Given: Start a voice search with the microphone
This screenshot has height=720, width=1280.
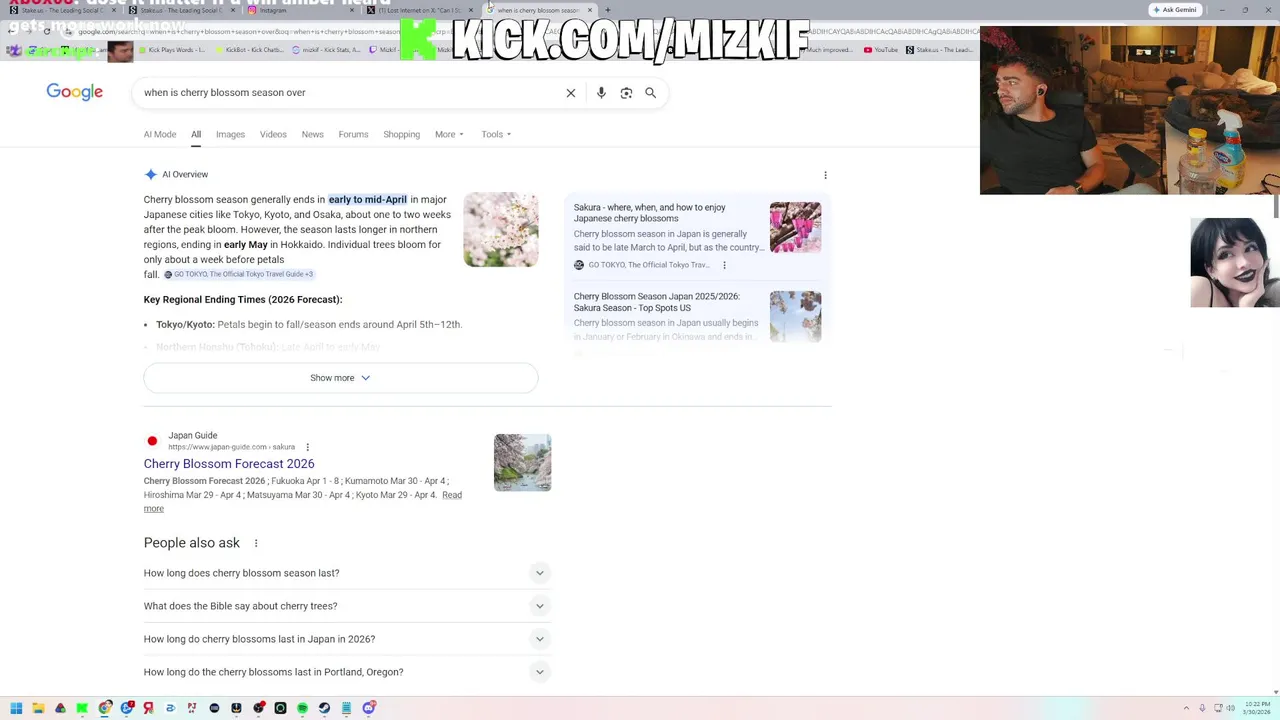Looking at the screenshot, I should pos(601,93).
